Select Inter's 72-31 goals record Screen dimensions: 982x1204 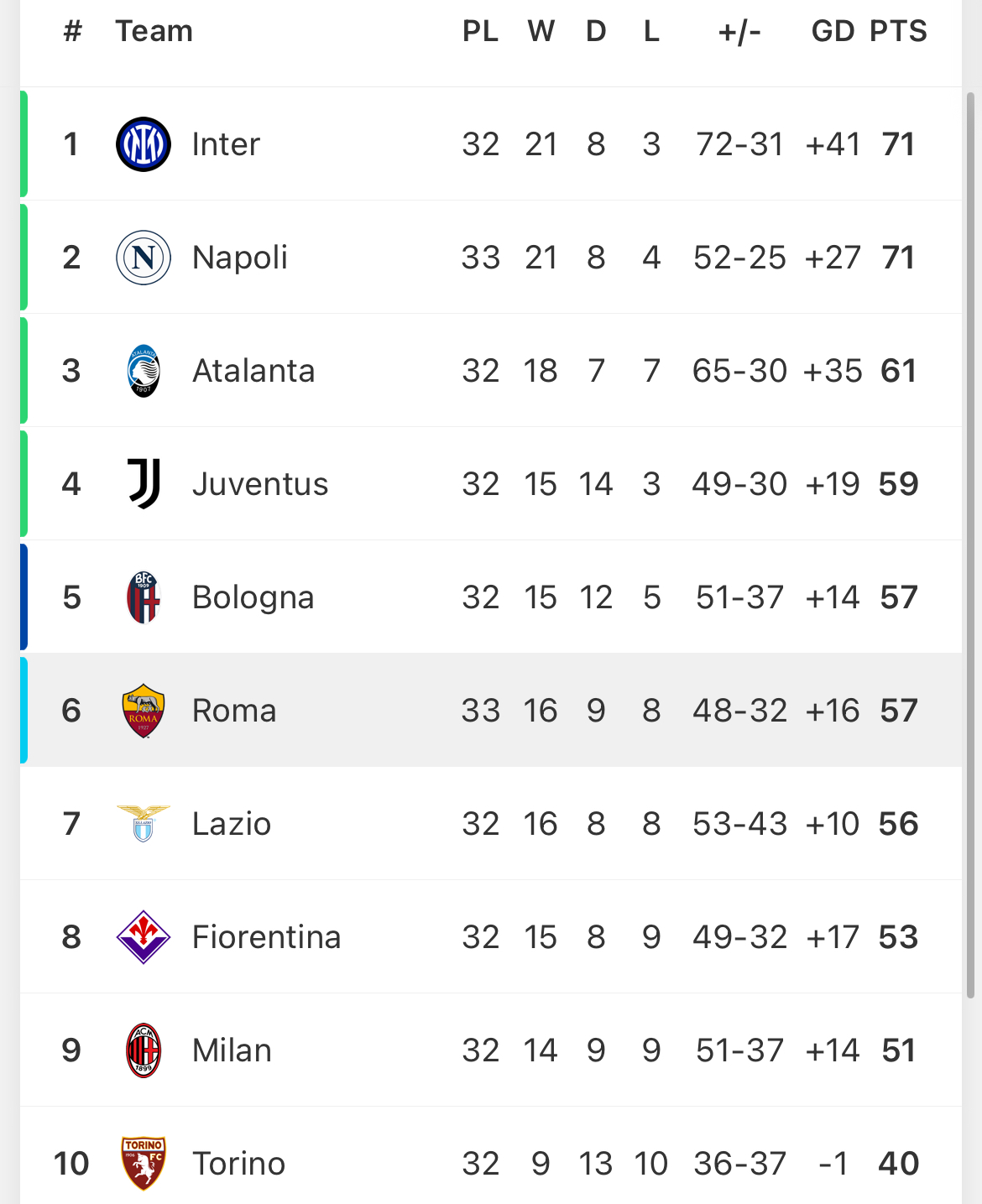[739, 144]
